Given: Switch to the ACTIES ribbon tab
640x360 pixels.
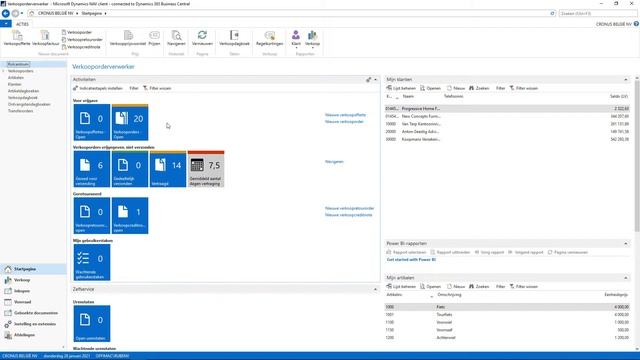Looking at the screenshot, I should (x=22, y=24).
